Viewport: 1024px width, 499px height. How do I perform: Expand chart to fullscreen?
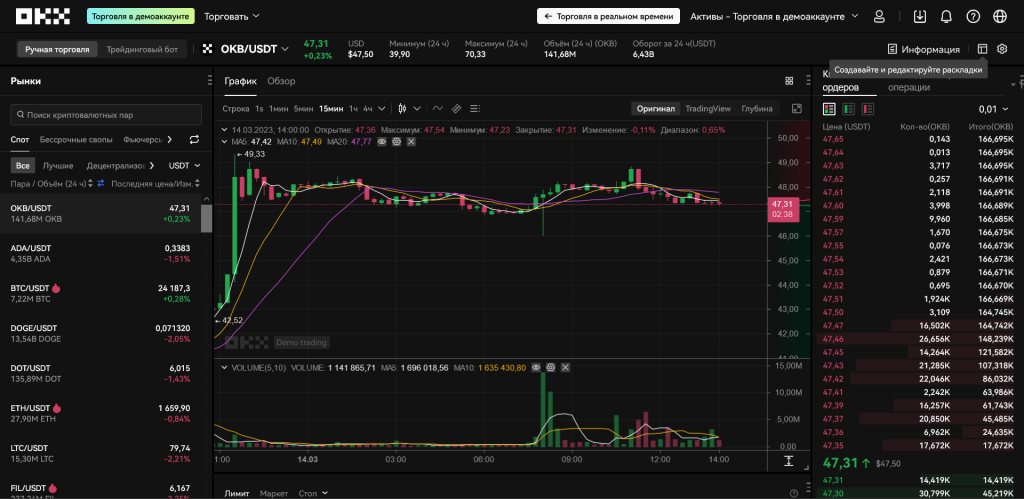click(797, 108)
